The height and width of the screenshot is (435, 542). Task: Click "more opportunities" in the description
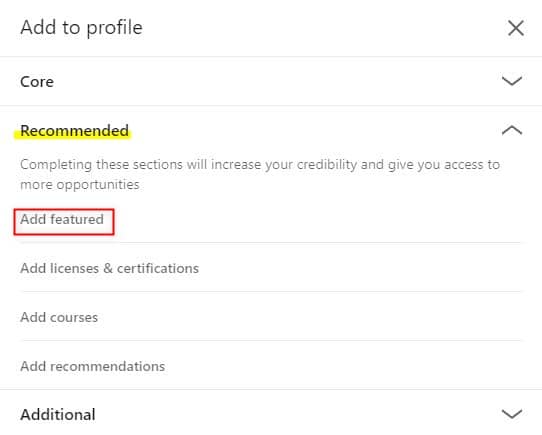pos(80,185)
